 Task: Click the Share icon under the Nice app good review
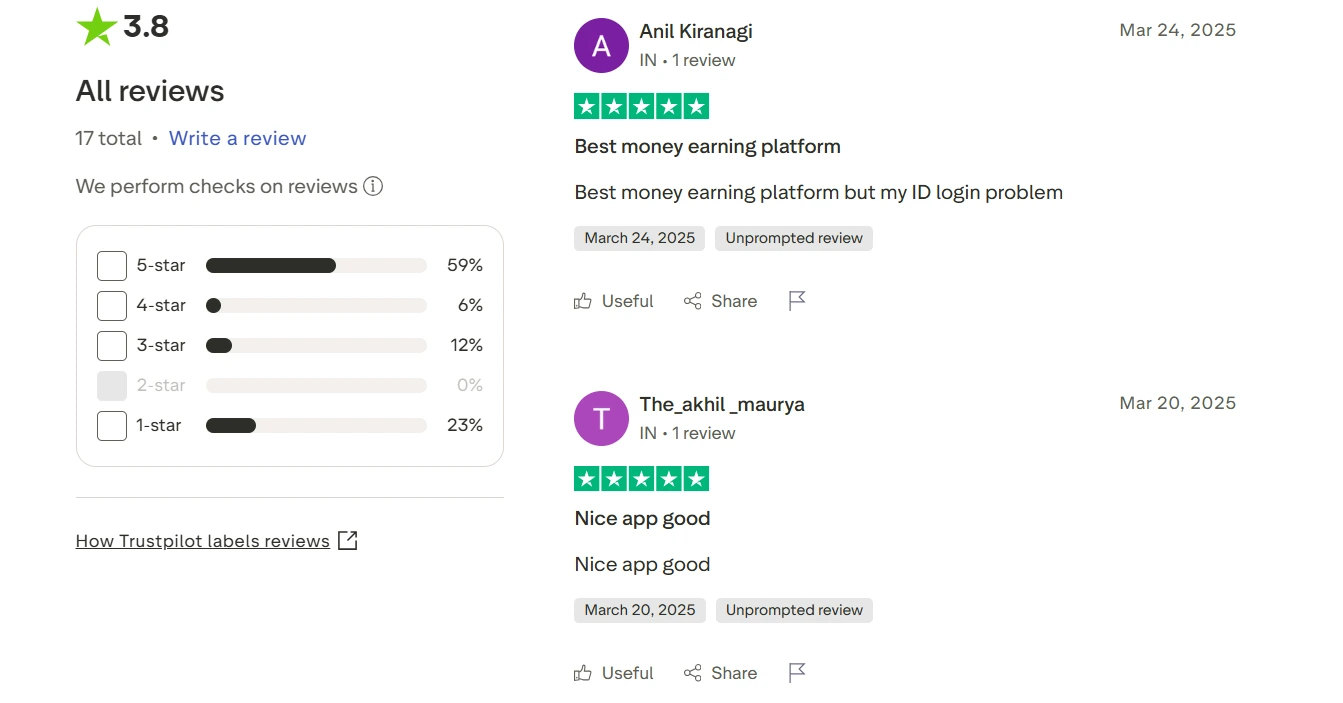click(x=692, y=673)
